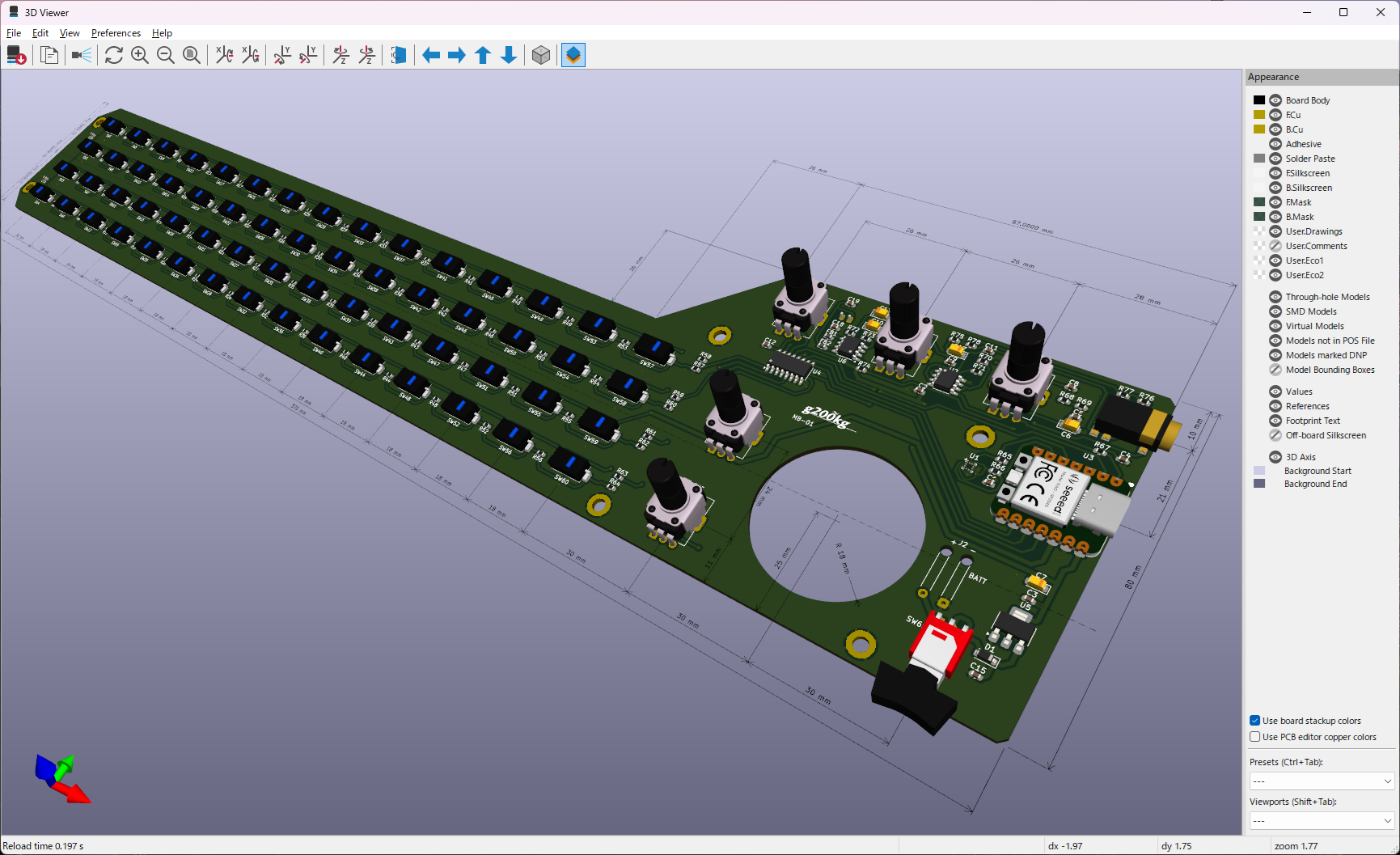Click the Zoom to fit icon
Image resolution: width=1400 pixels, height=855 pixels.
click(x=192, y=55)
